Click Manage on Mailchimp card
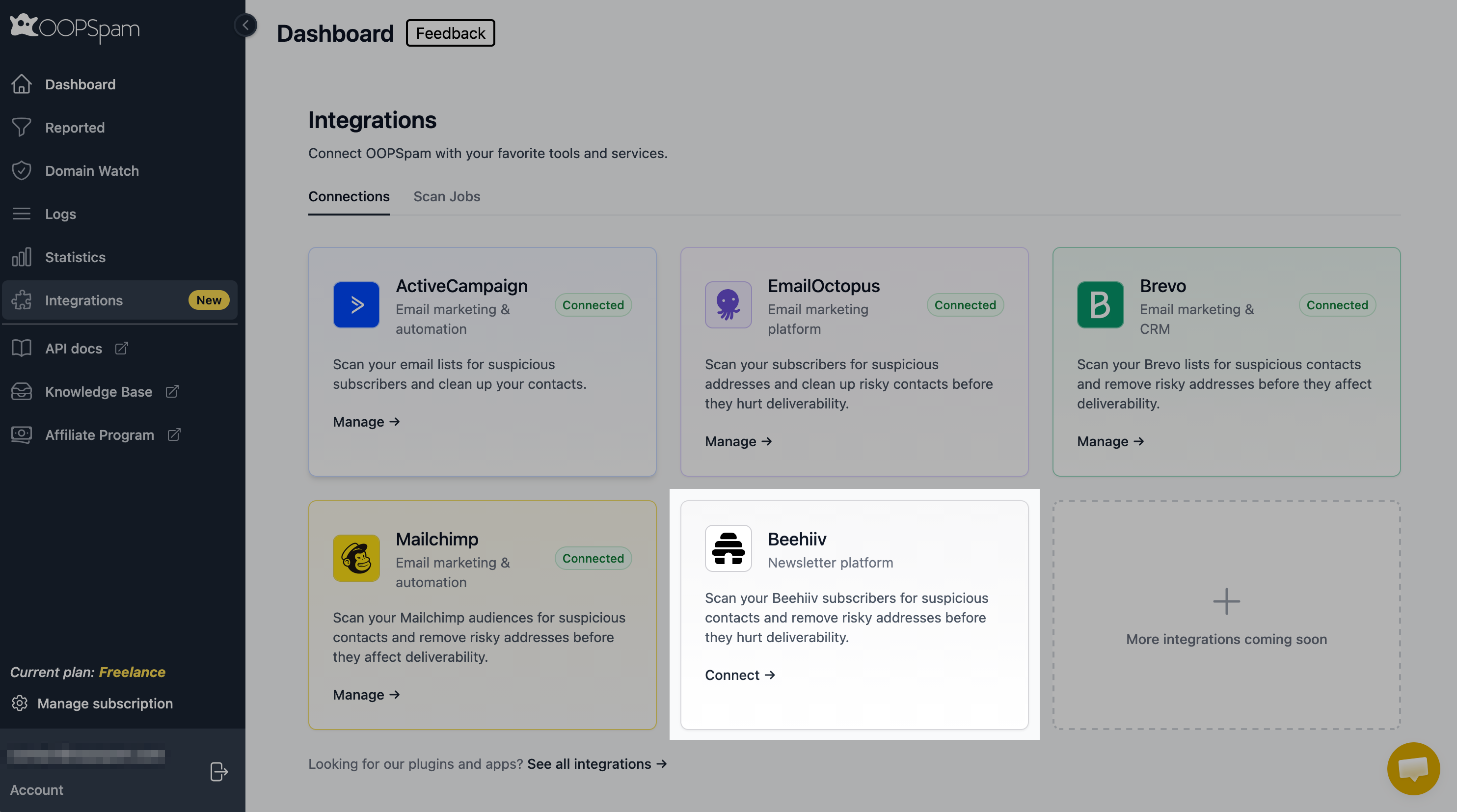 click(x=367, y=694)
